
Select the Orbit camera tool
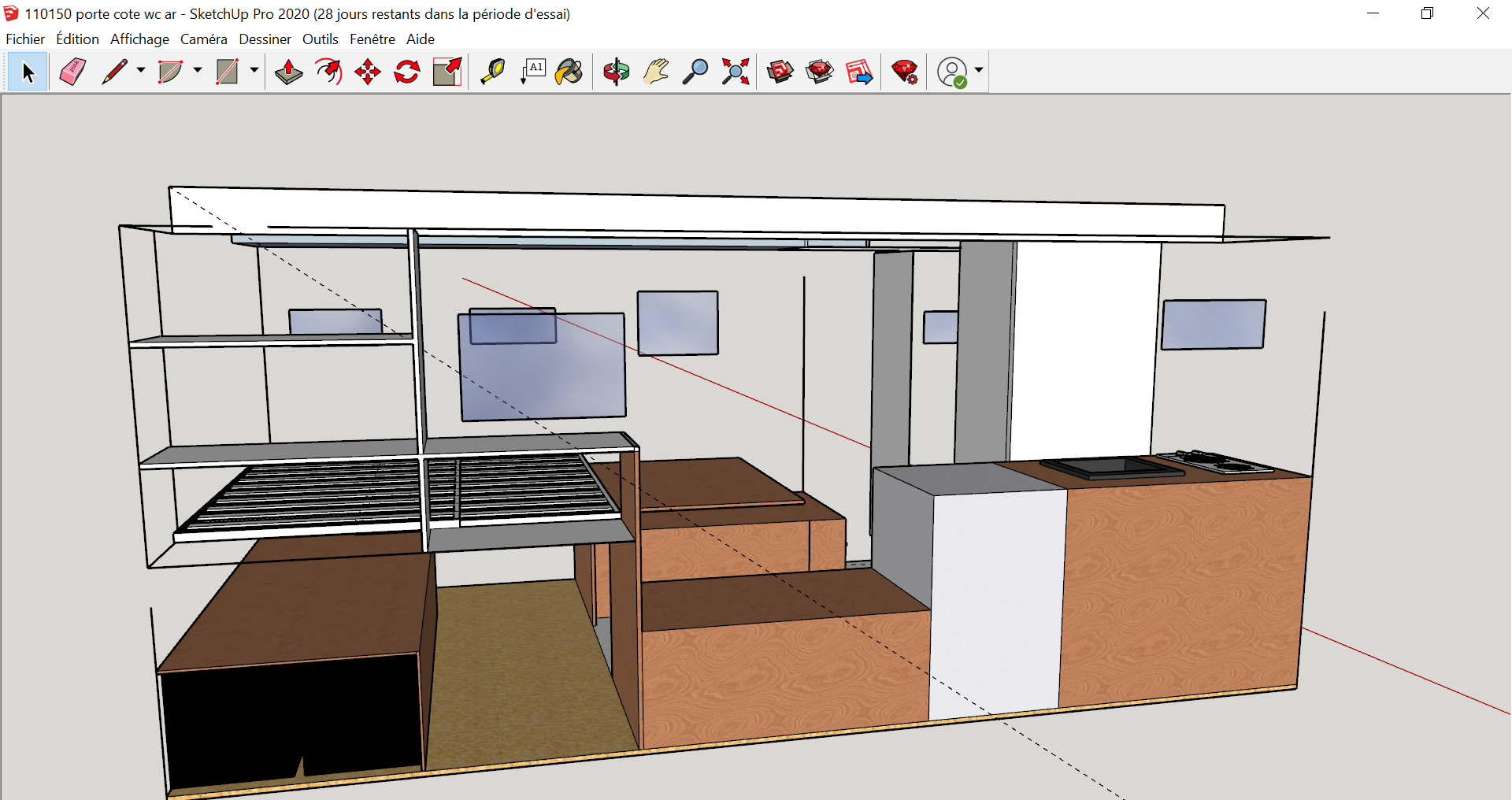pyautogui.click(x=617, y=72)
